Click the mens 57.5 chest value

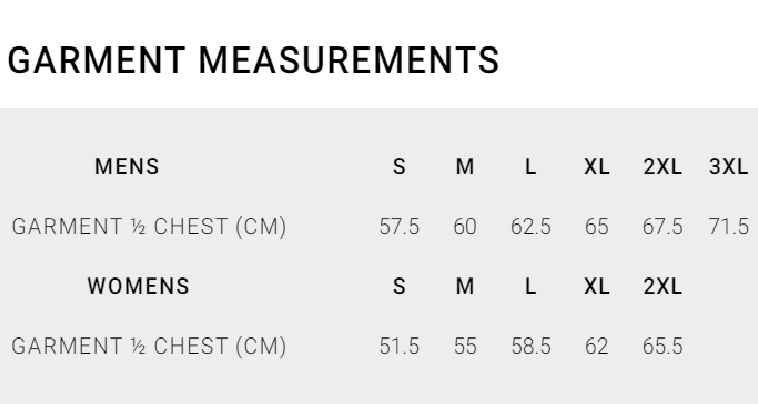tap(399, 227)
